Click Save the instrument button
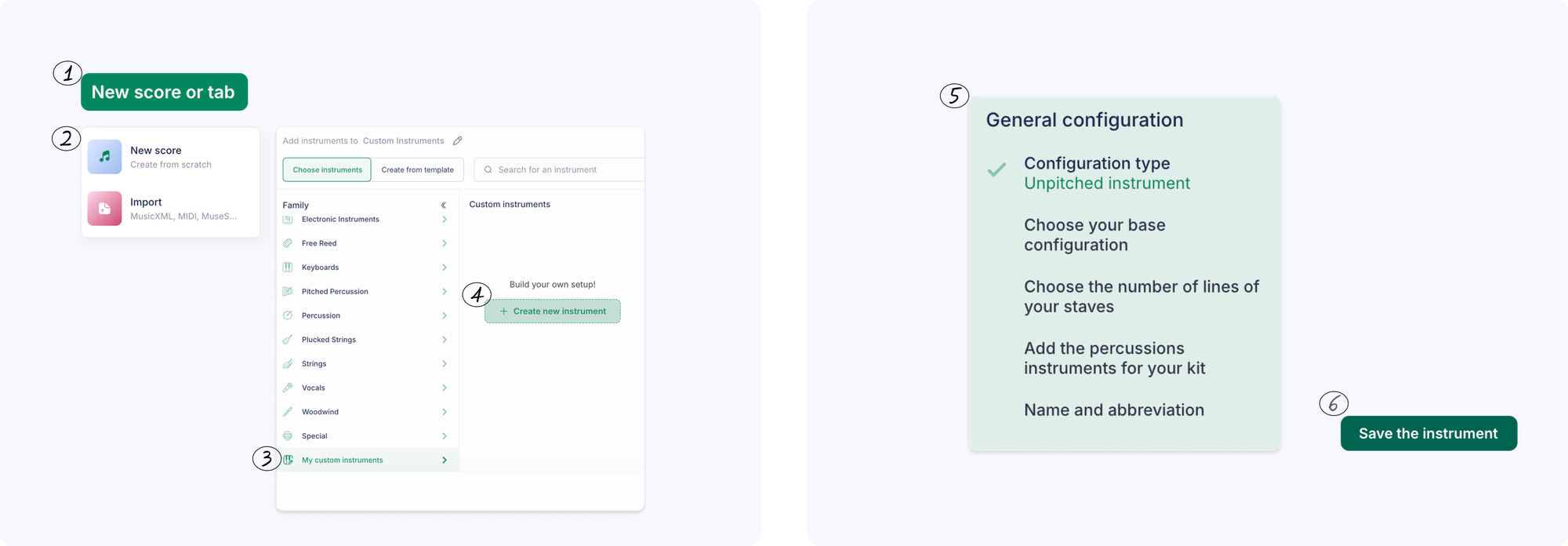The height and width of the screenshot is (546, 1568). [1428, 434]
